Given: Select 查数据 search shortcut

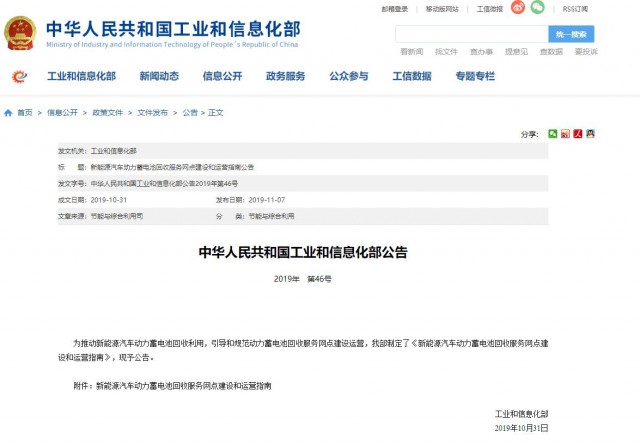Looking at the screenshot, I should [551, 52].
